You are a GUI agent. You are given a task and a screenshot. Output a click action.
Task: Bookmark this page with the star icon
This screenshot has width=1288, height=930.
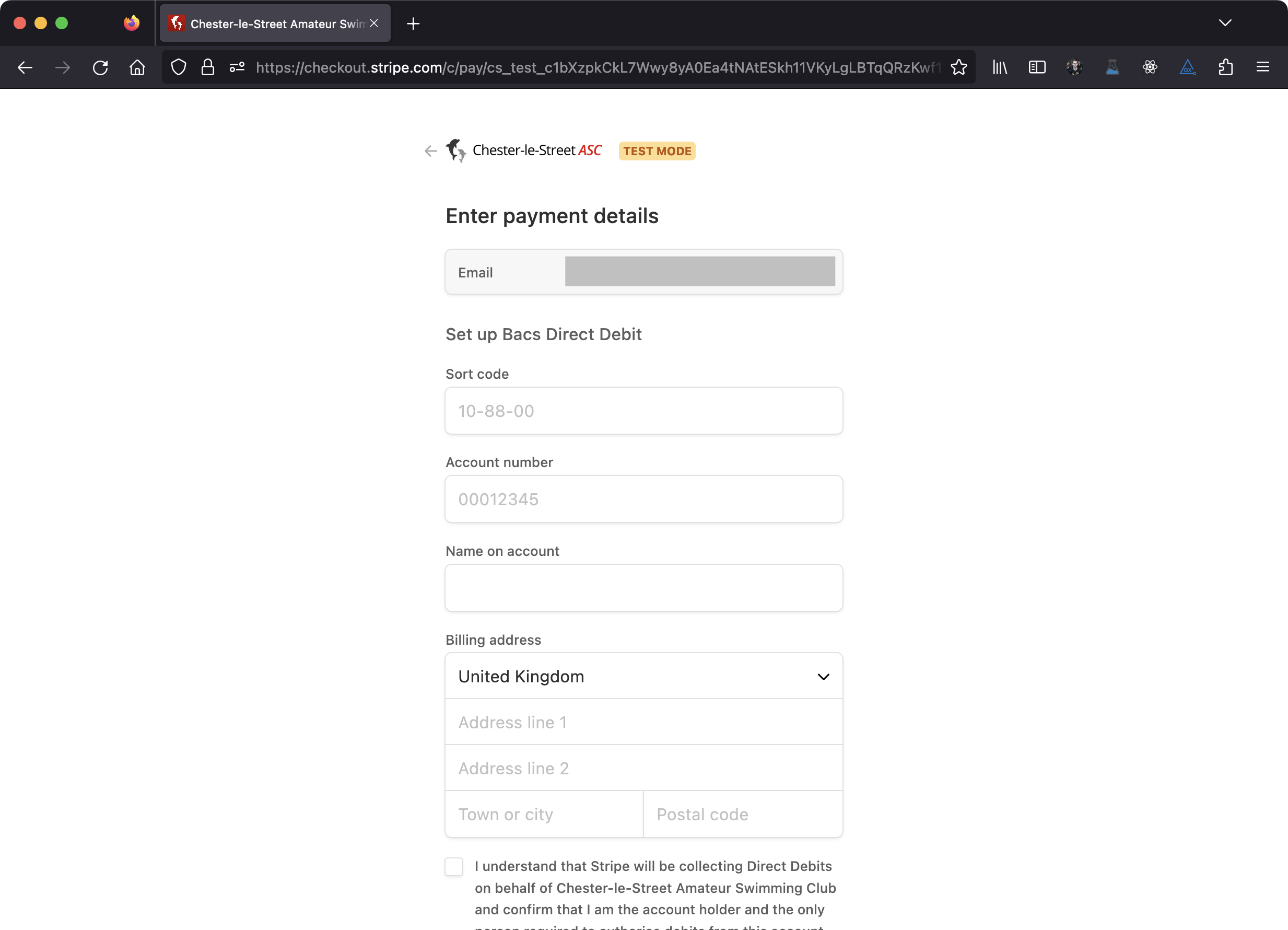coord(958,67)
